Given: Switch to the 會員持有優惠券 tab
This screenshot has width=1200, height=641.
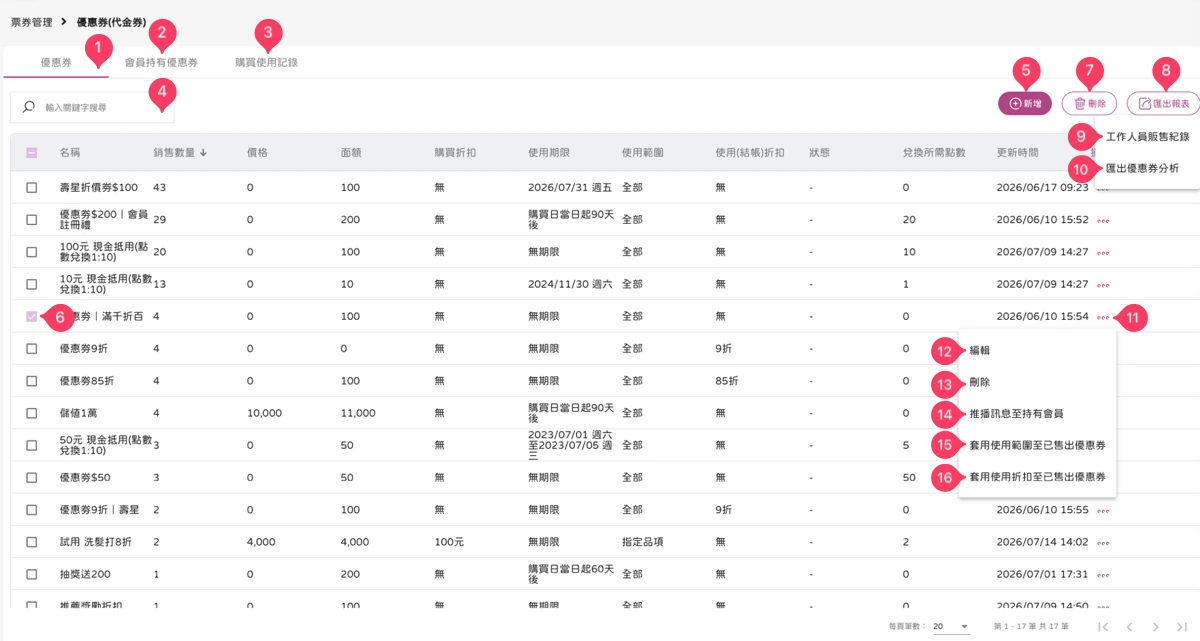Looking at the screenshot, I should [161, 62].
